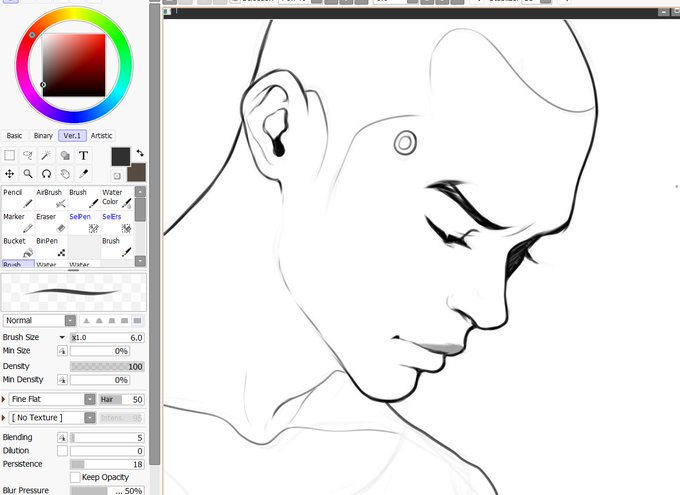The width and height of the screenshot is (680, 495).
Task: Choose the SelErs selection eraser
Action: click(x=117, y=222)
